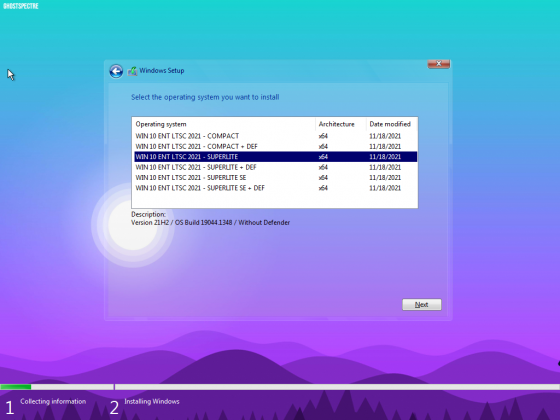The width and height of the screenshot is (560, 420).
Task: Click the x64 cell of the COMPACT row
Action: (x=323, y=136)
